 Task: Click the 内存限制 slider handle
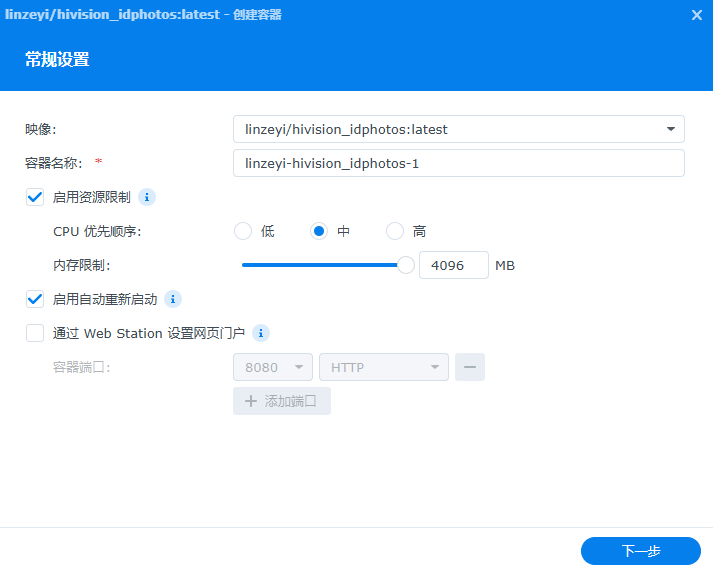pyautogui.click(x=406, y=265)
